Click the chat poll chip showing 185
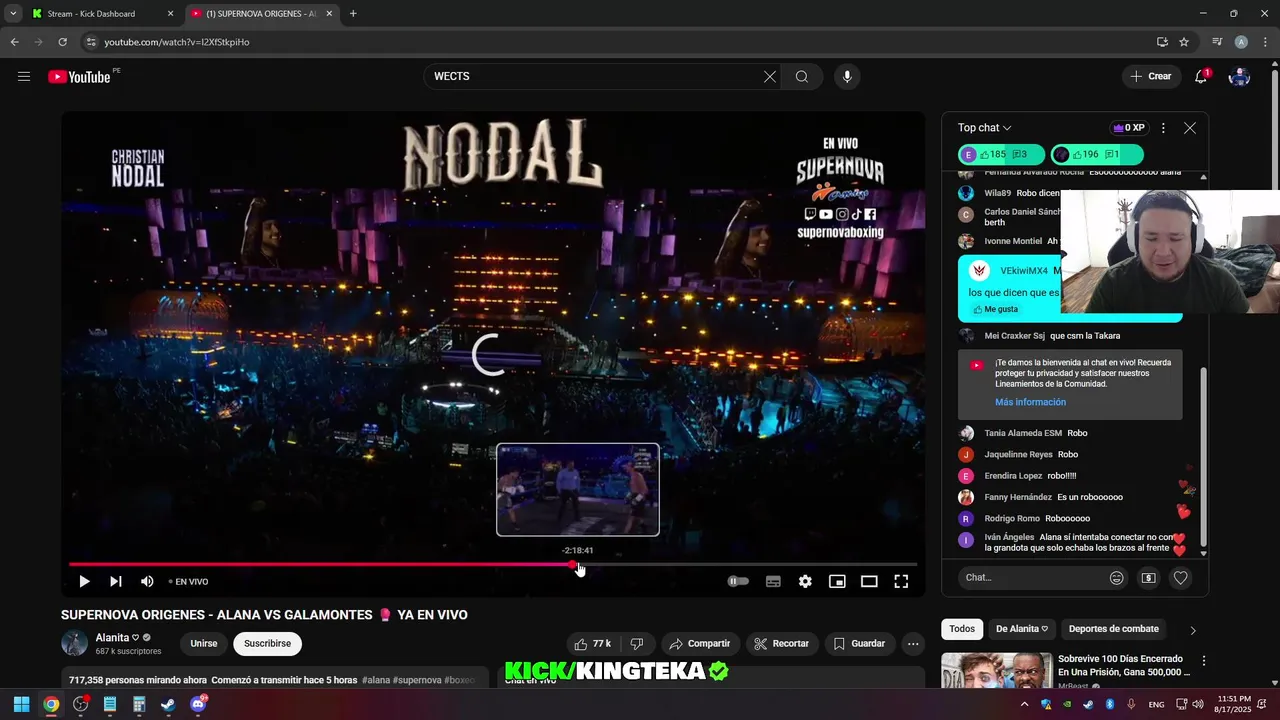This screenshot has width=1280, height=720. pos(1002,154)
